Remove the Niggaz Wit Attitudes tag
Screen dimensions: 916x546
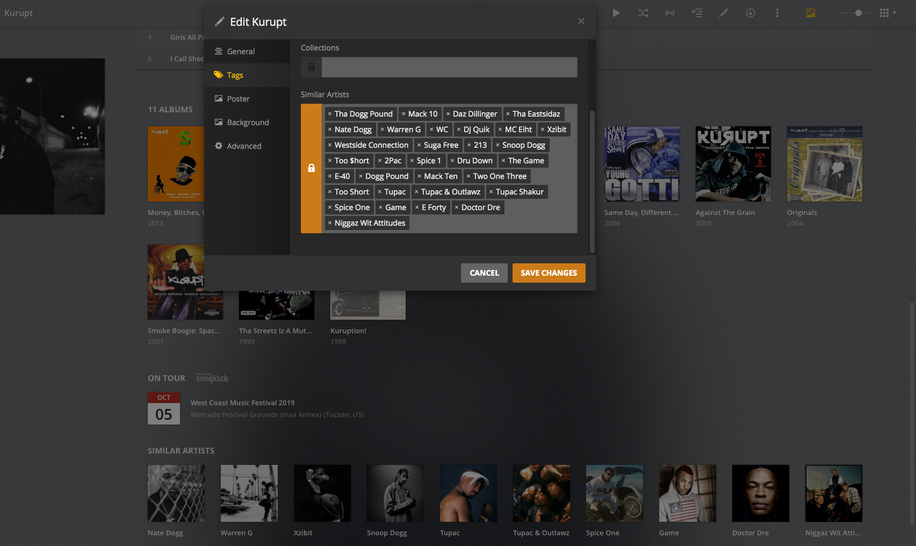tap(329, 223)
